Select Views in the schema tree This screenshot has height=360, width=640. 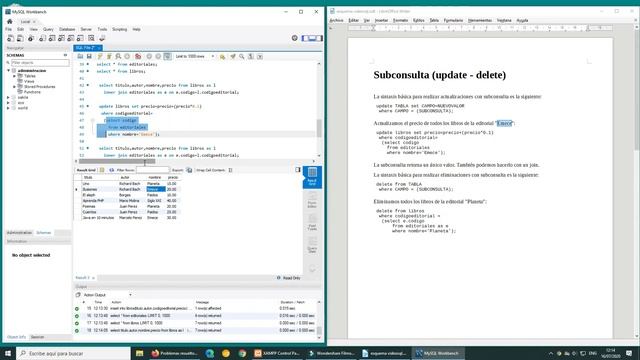pos(29,81)
